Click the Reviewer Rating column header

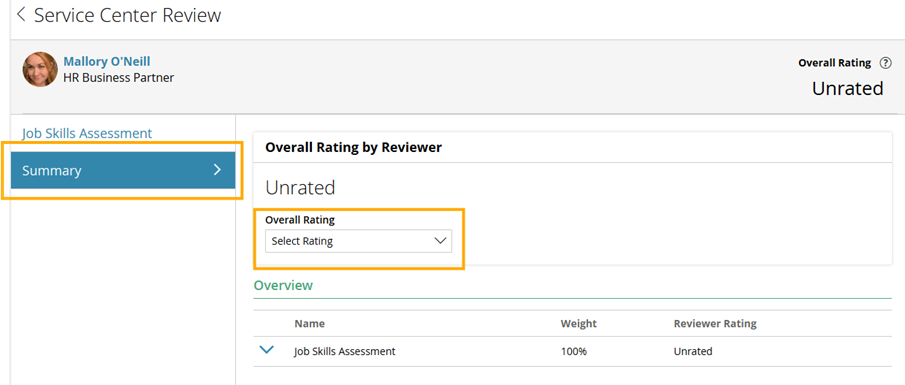(x=715, y=323)
